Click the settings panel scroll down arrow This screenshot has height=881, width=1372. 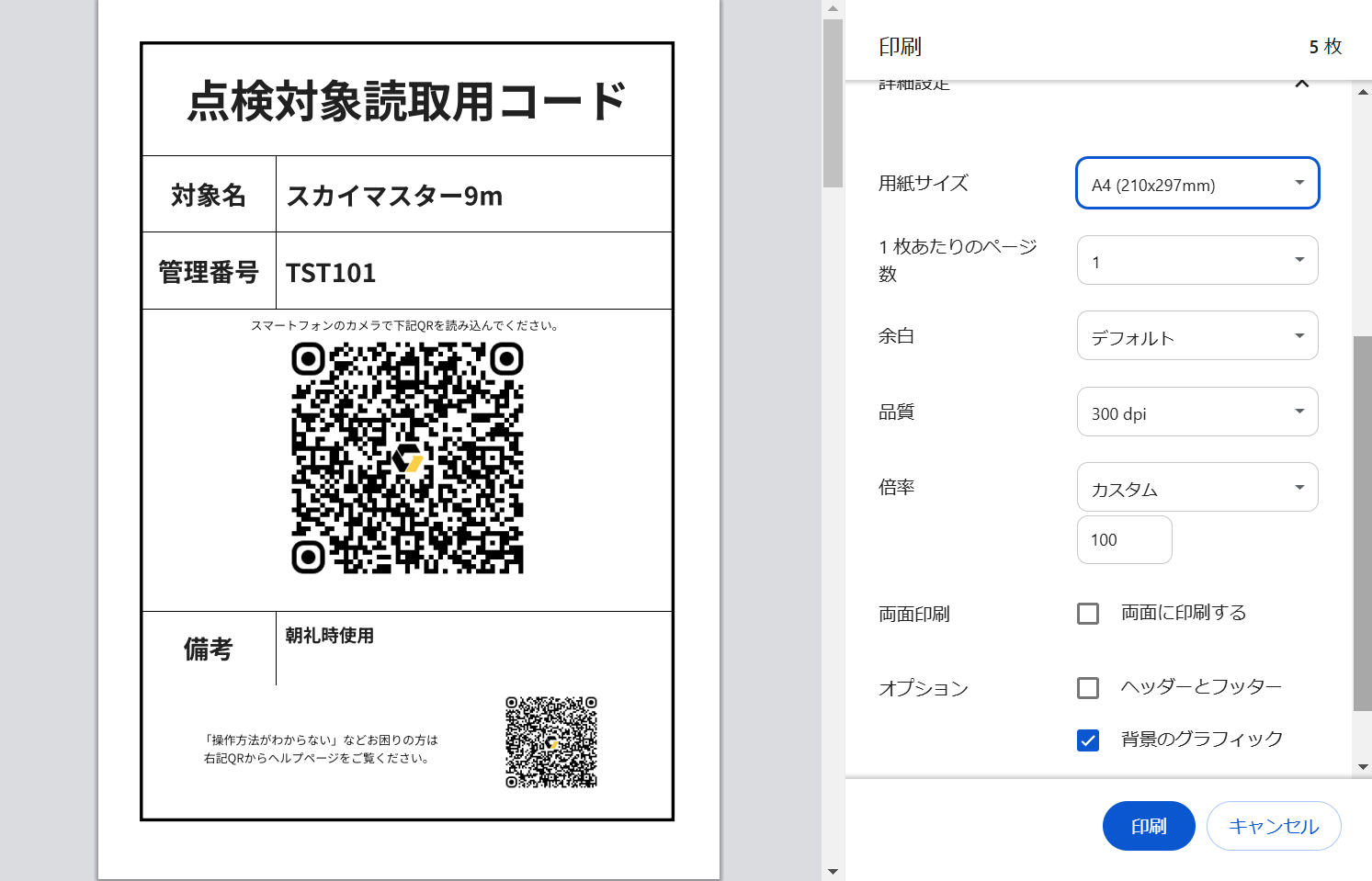[1363, 766]
